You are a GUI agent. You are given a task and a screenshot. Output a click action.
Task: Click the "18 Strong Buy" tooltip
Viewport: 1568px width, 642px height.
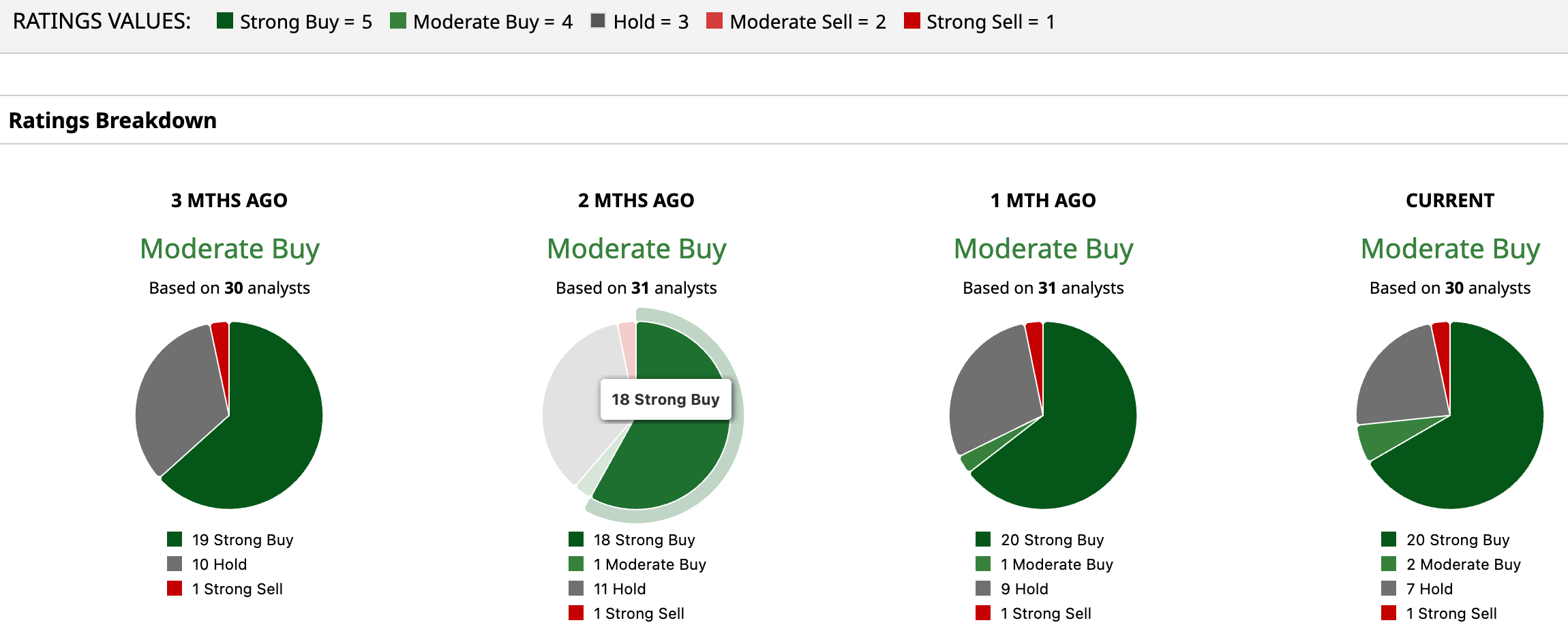[665, 399]
